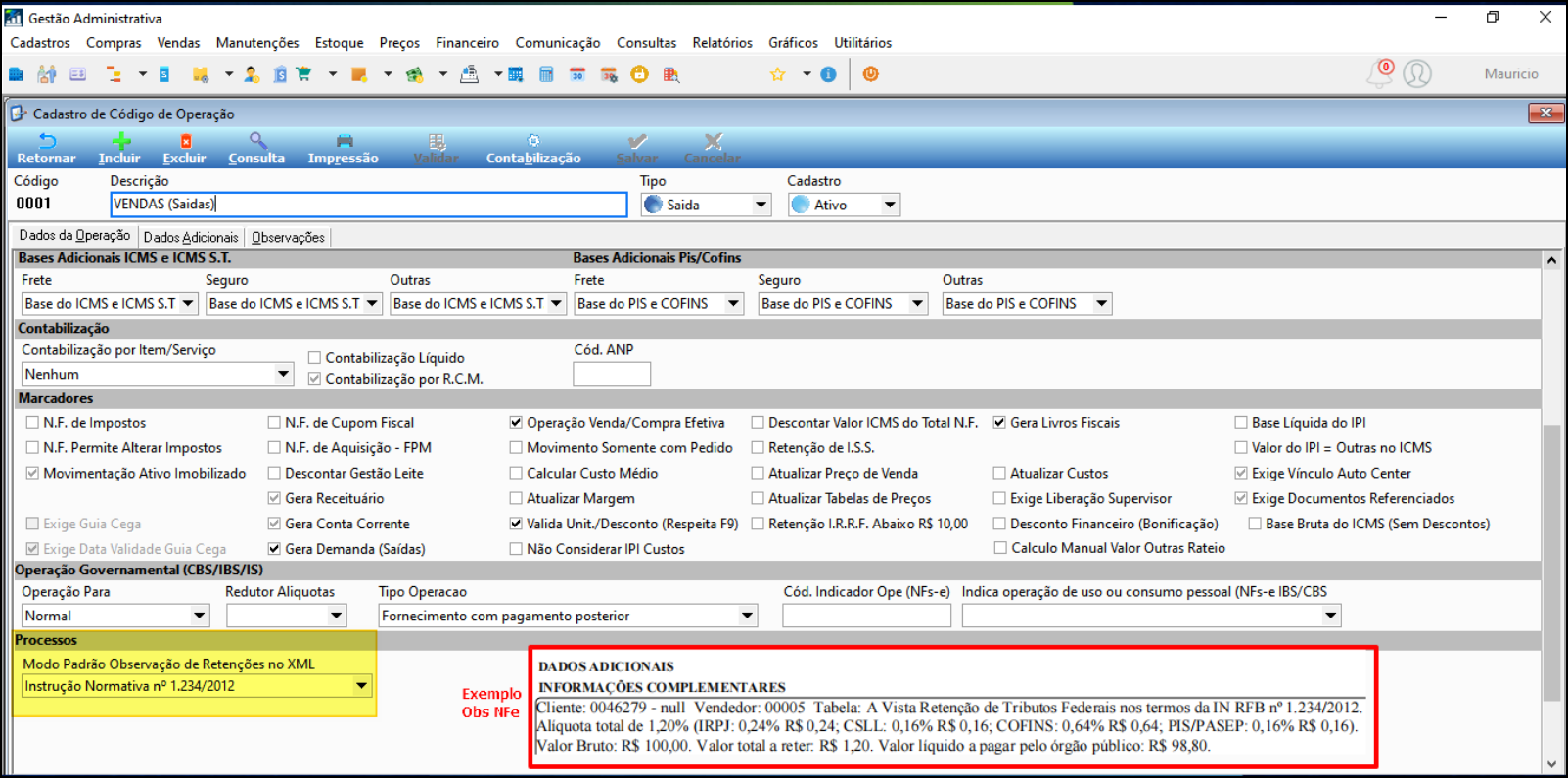Open the Cadastro Ativo dropdown
The height and width of the screenshot is (778, 1568).
pos(889,205)
